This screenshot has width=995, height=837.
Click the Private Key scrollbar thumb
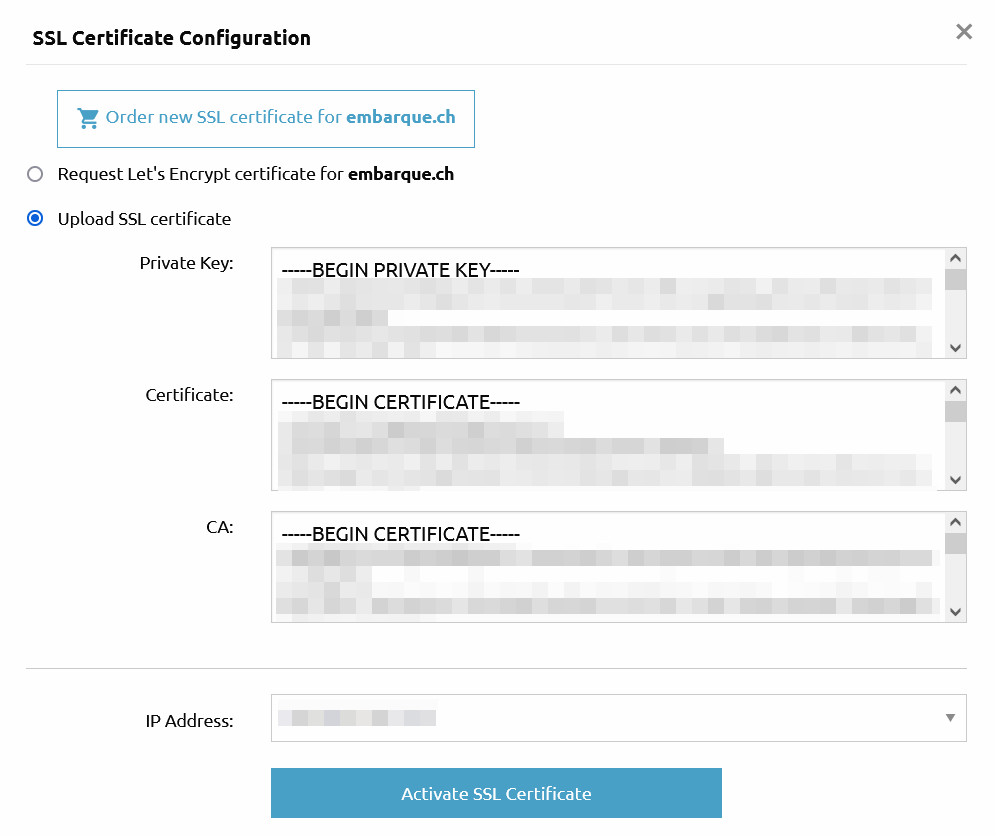coord(956,280)
